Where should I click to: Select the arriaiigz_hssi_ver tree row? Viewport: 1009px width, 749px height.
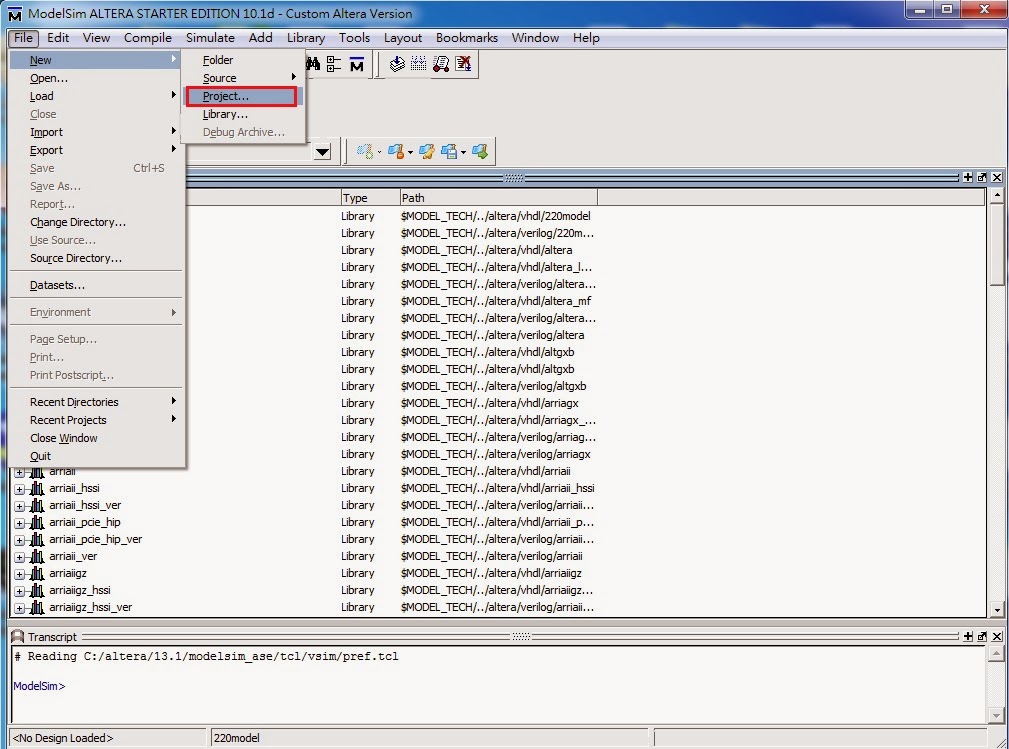91,607
